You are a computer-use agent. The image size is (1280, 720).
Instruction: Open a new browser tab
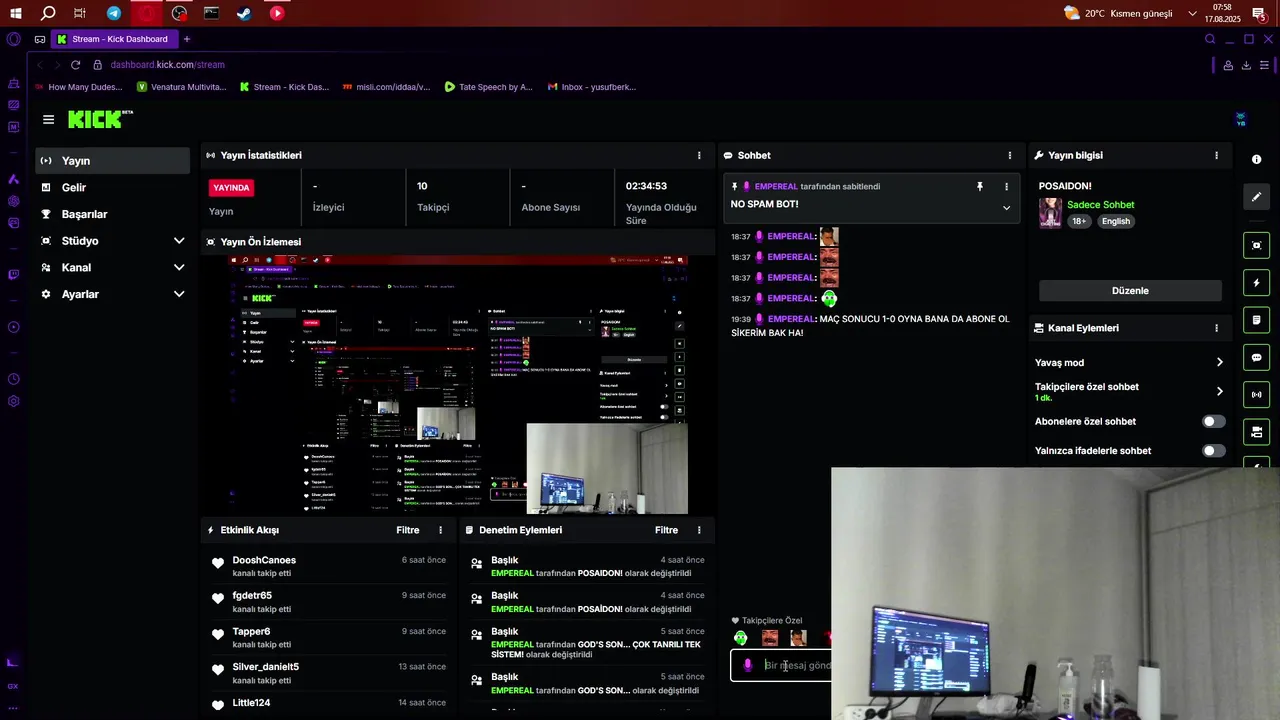(186, 39)
